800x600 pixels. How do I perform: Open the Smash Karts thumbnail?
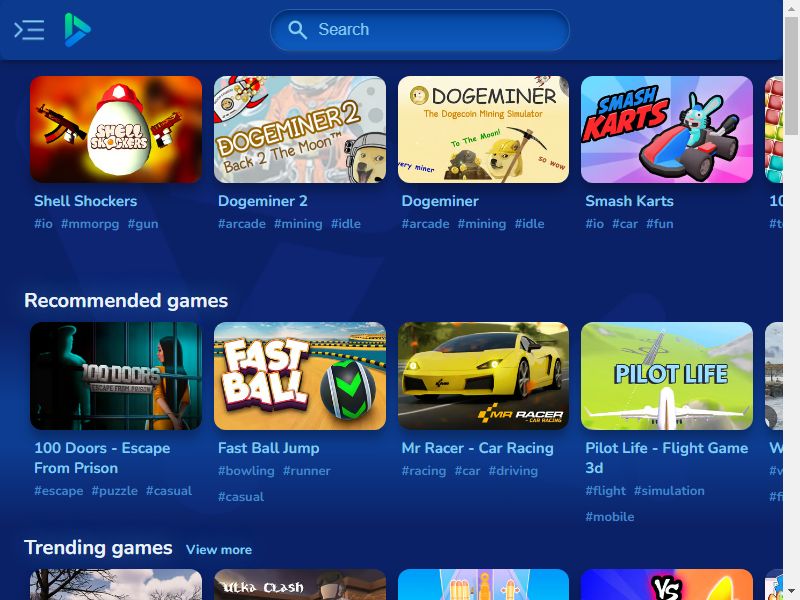(667, 130)
